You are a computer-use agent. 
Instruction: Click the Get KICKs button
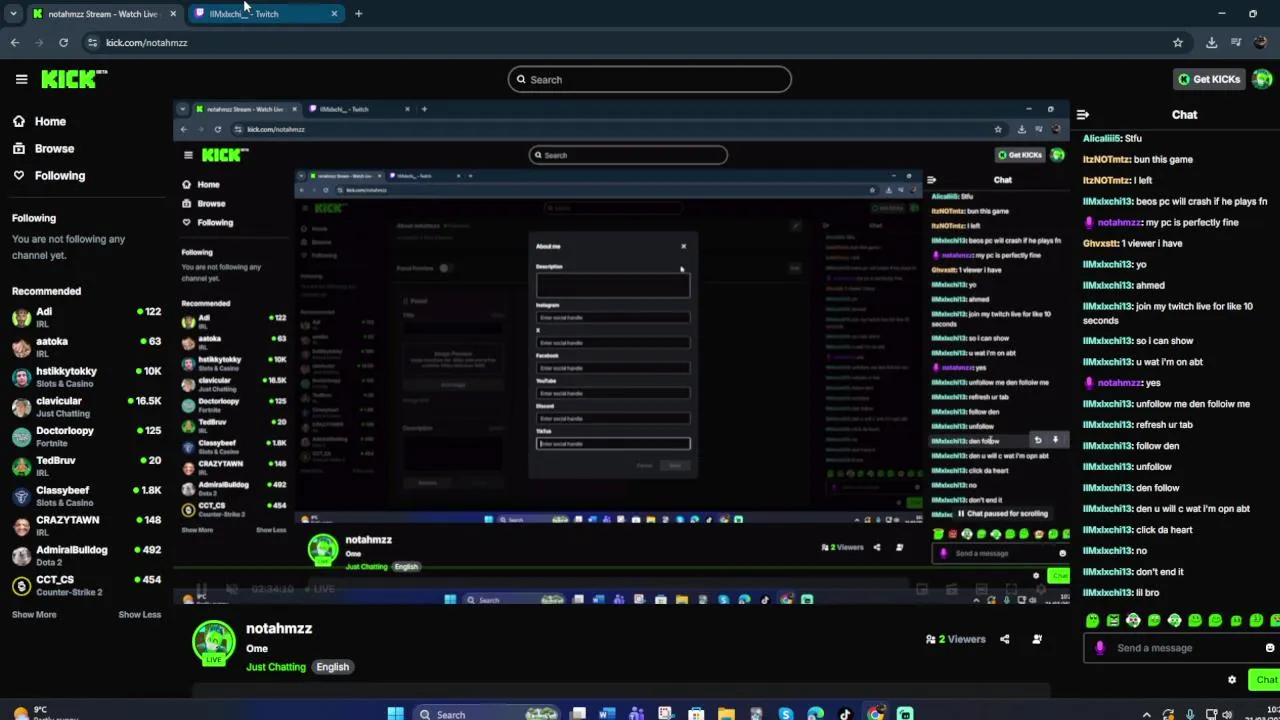click(x=1209, y=79)
